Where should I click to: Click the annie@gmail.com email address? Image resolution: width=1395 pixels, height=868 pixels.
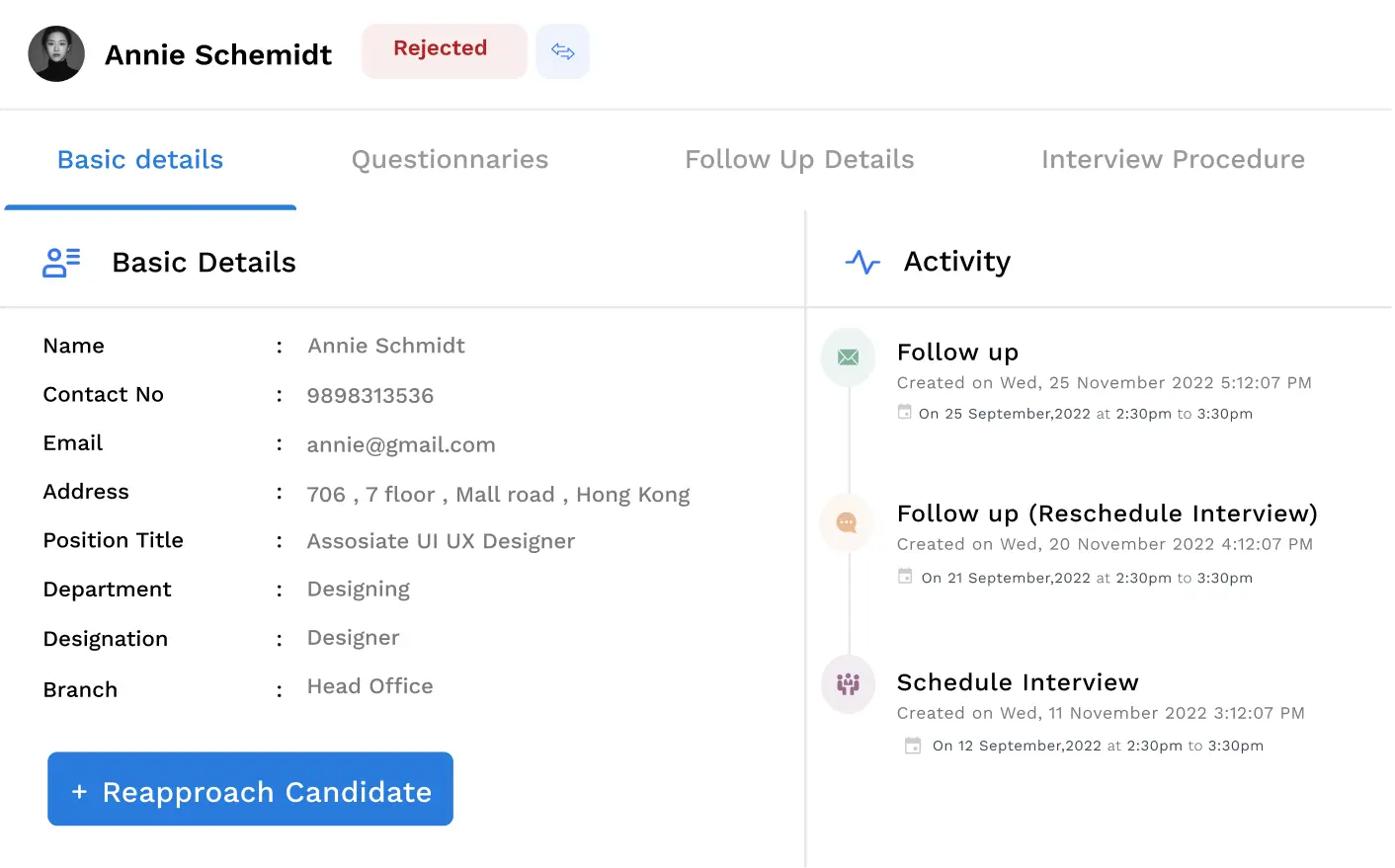click(401, 445)
